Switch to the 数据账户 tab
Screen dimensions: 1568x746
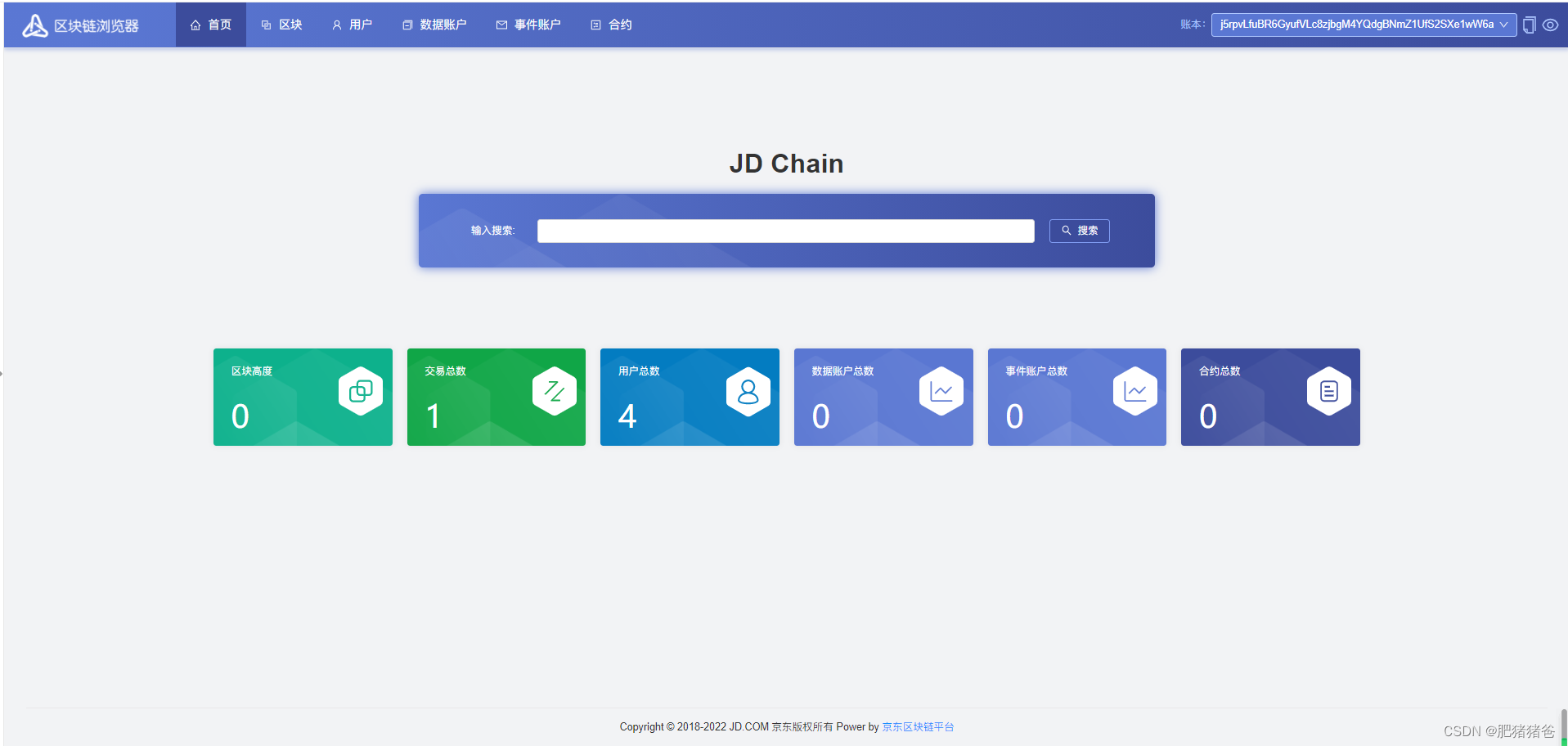coord(434,25)
